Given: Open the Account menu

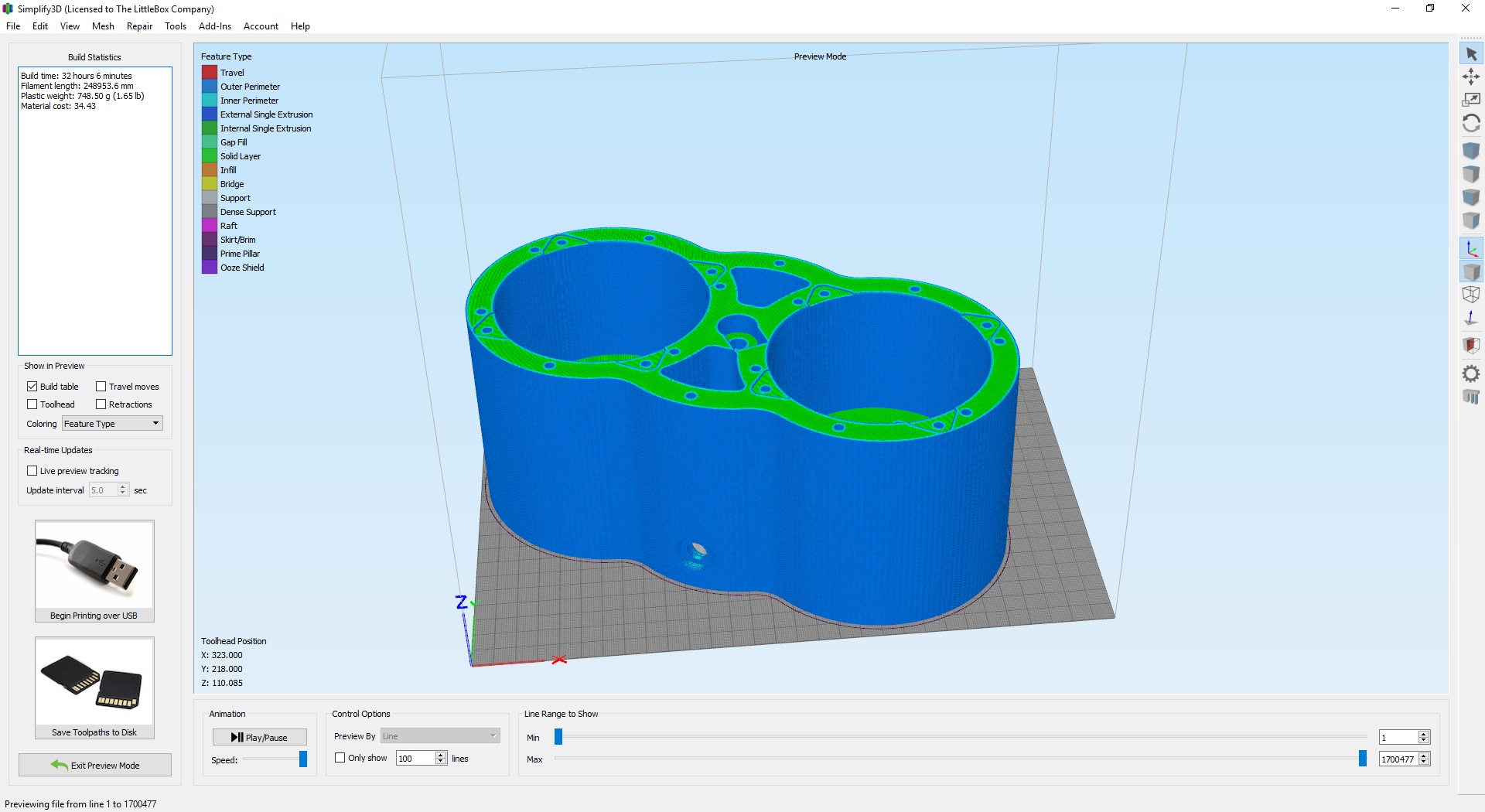Looking at the screenshot, I should point(261,26).
